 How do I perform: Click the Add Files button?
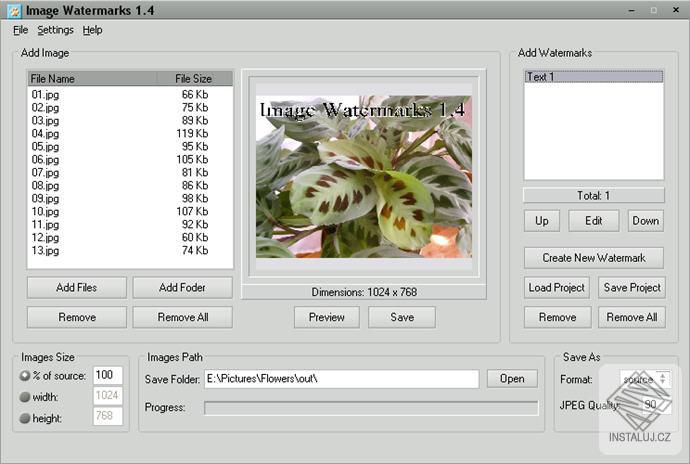[x=77, y=287]
